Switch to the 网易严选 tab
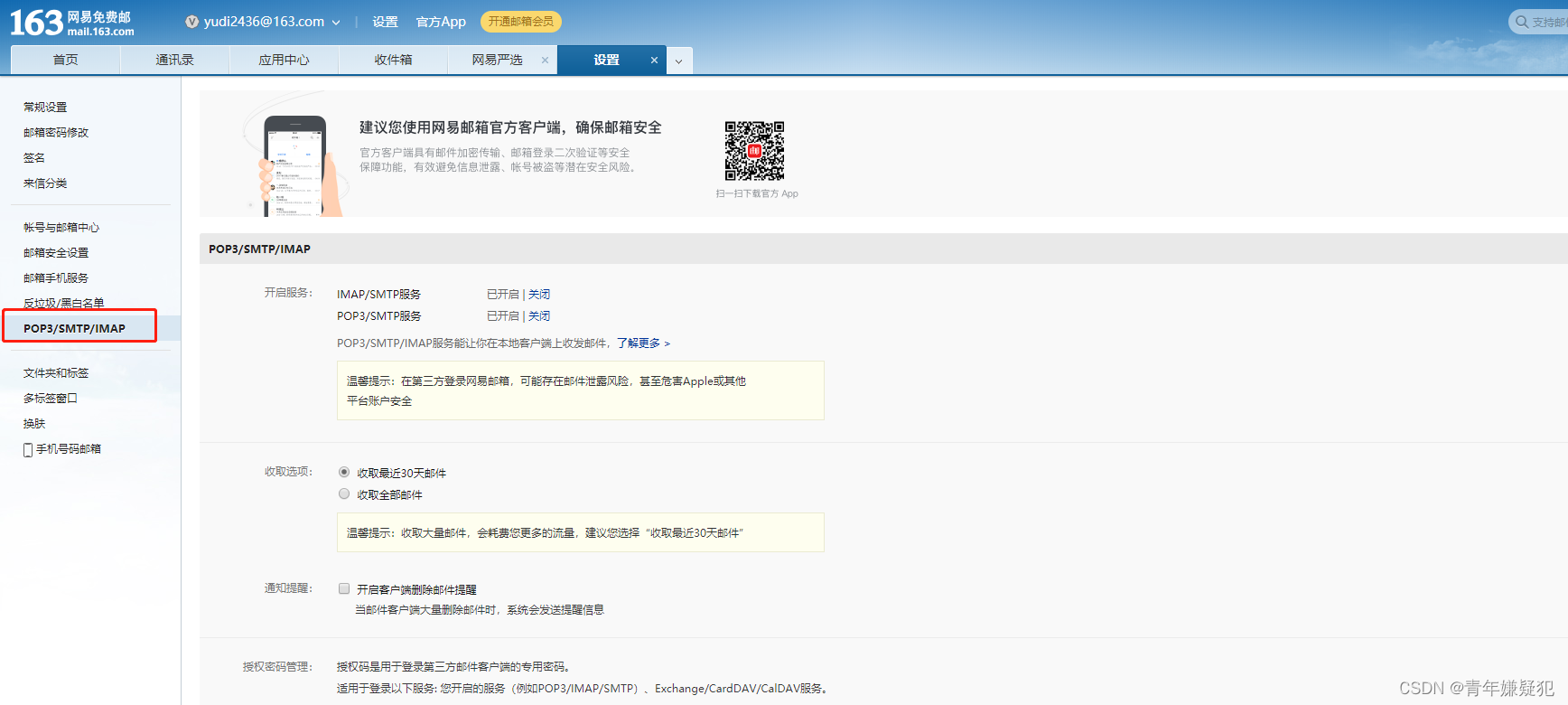 click(497, 60)
